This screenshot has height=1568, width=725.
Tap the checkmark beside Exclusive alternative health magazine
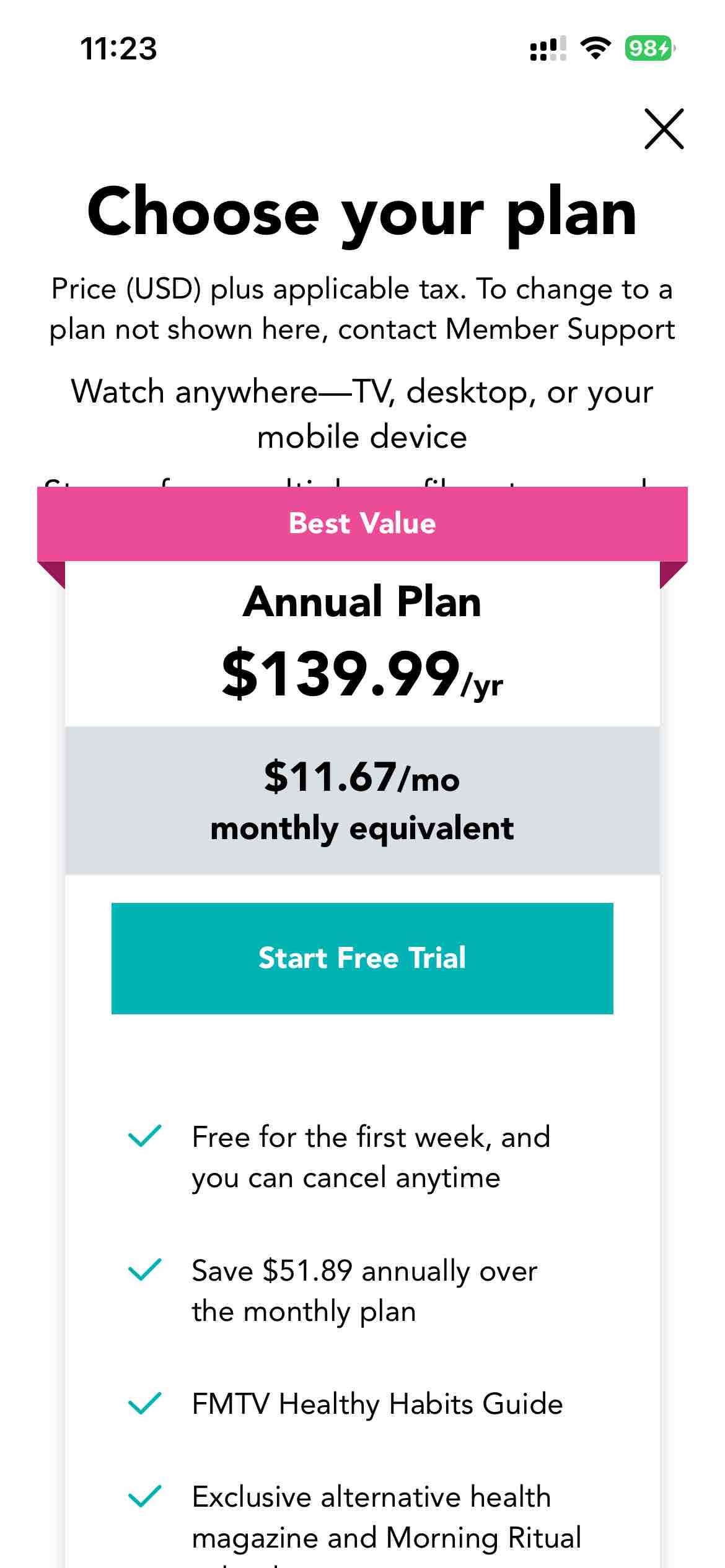coord(144,1497)
